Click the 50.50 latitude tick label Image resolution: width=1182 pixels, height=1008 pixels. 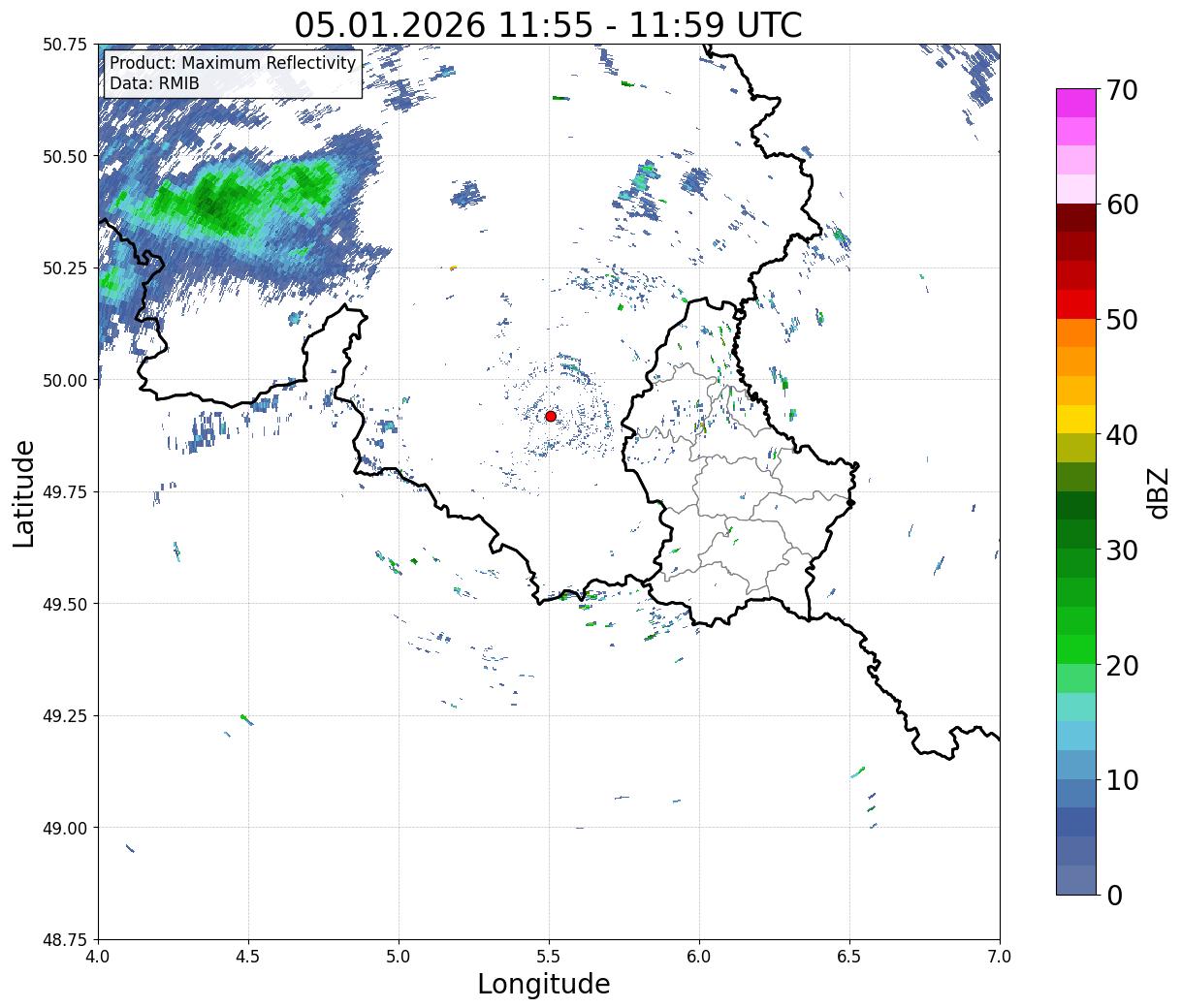[x=65, y=156]
